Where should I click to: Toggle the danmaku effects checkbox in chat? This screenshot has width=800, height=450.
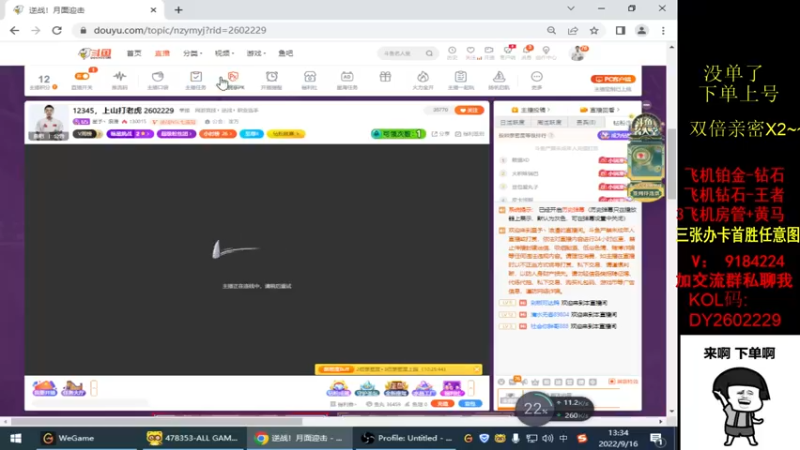coord(623,382)
